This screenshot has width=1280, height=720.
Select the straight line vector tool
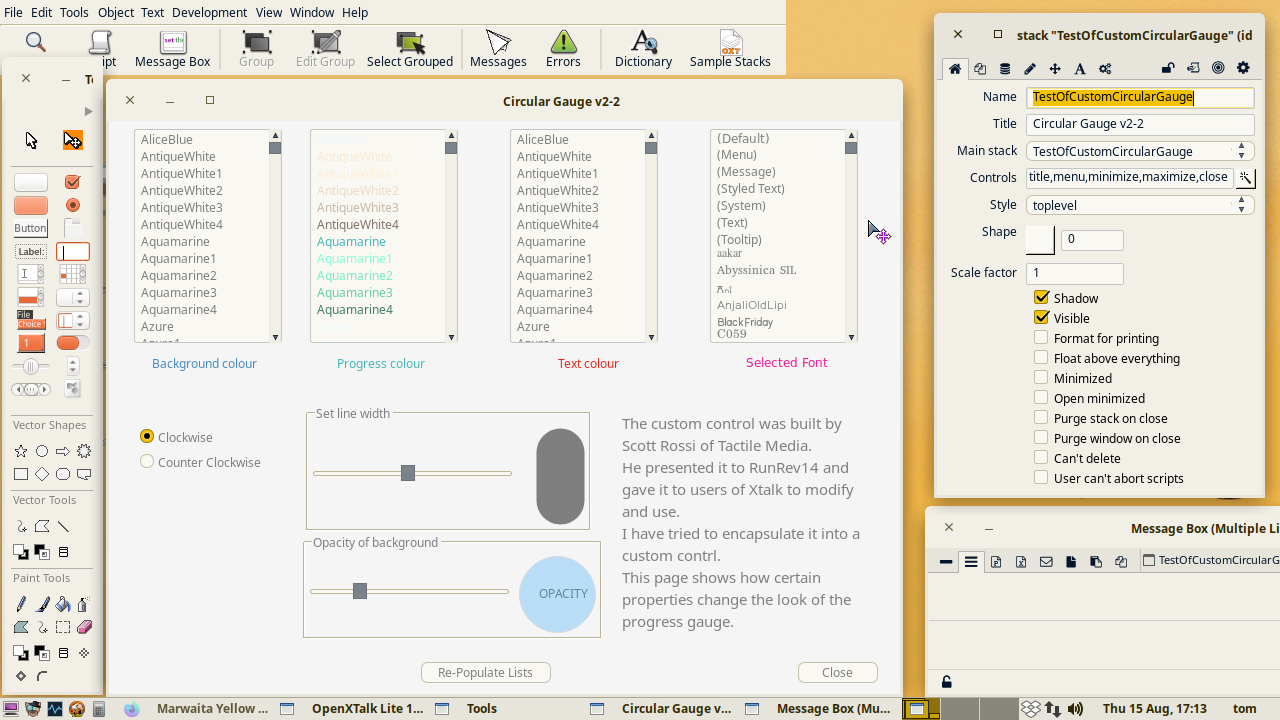[x=64, y=526]
